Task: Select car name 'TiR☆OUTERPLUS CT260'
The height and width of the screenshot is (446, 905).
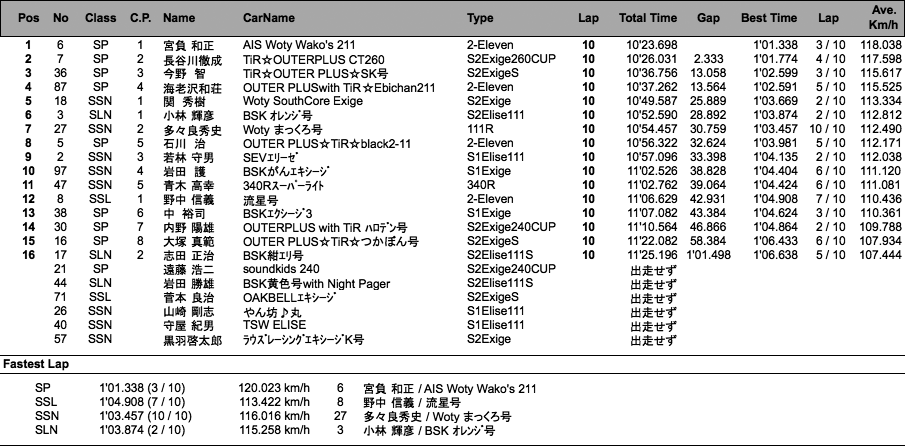Action: coord(313,59)
